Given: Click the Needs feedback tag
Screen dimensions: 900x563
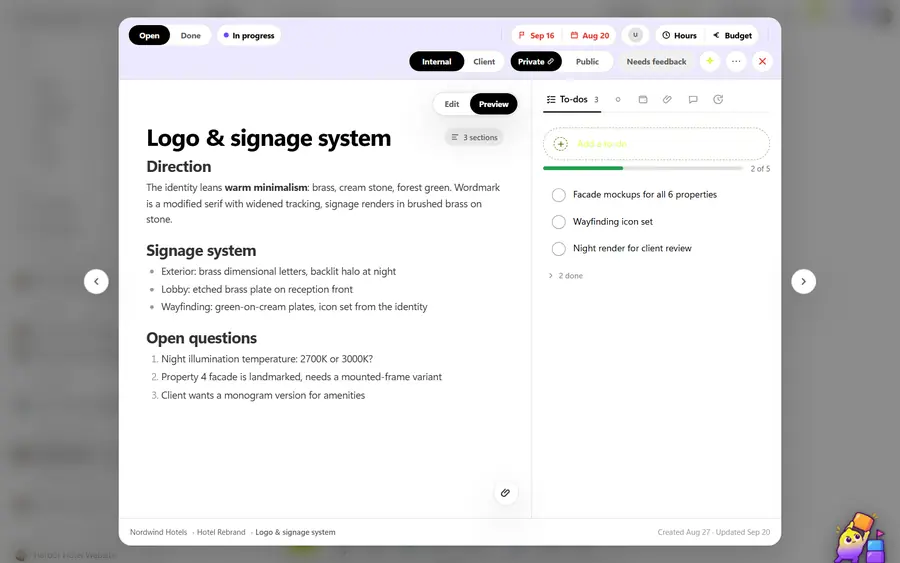Looking at the screenshot, I should [x=656, y=61].
